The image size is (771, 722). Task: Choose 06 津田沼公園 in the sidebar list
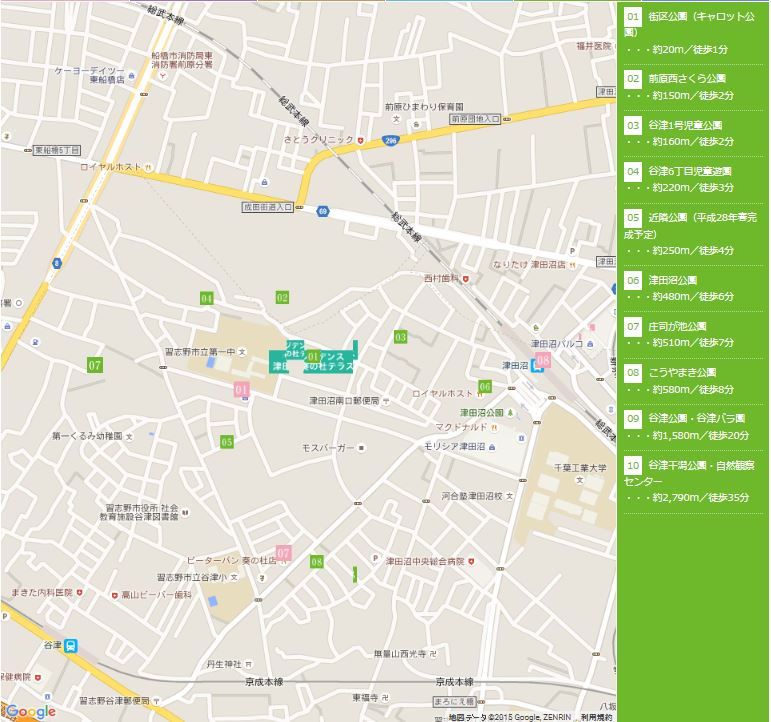(672, 280)
